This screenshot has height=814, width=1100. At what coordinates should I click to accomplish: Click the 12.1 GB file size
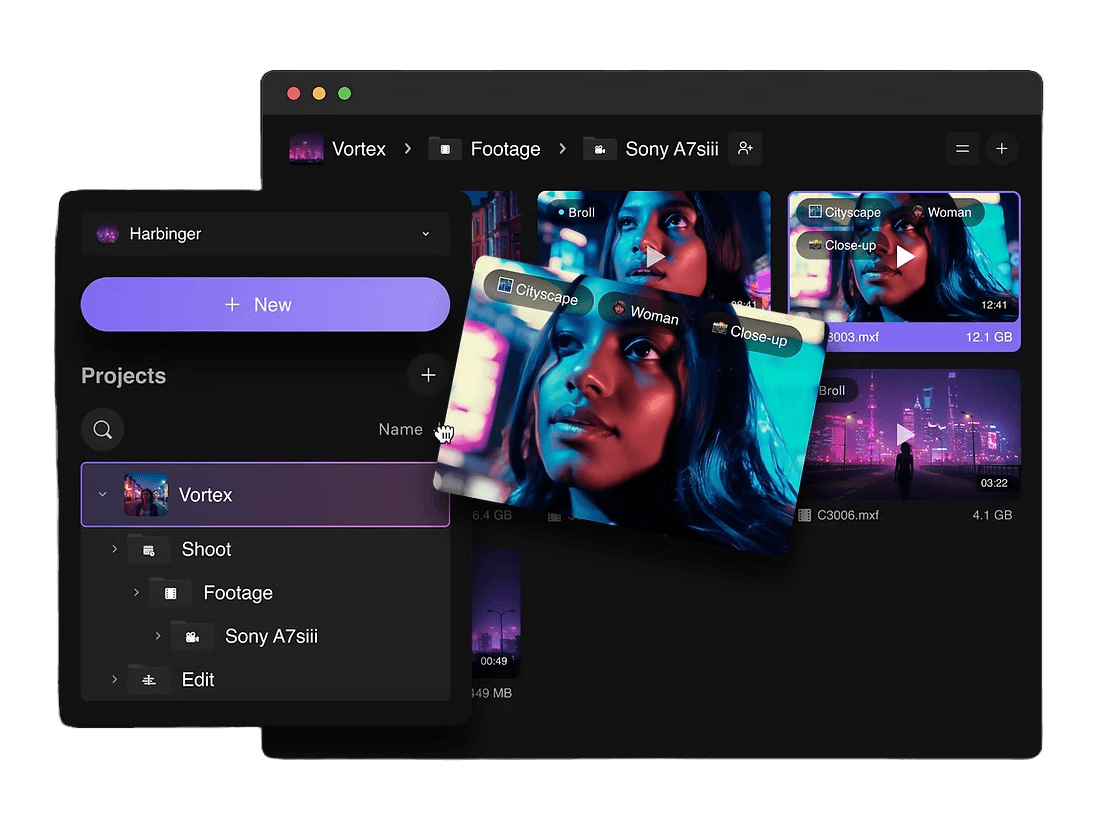click(989, 338)
